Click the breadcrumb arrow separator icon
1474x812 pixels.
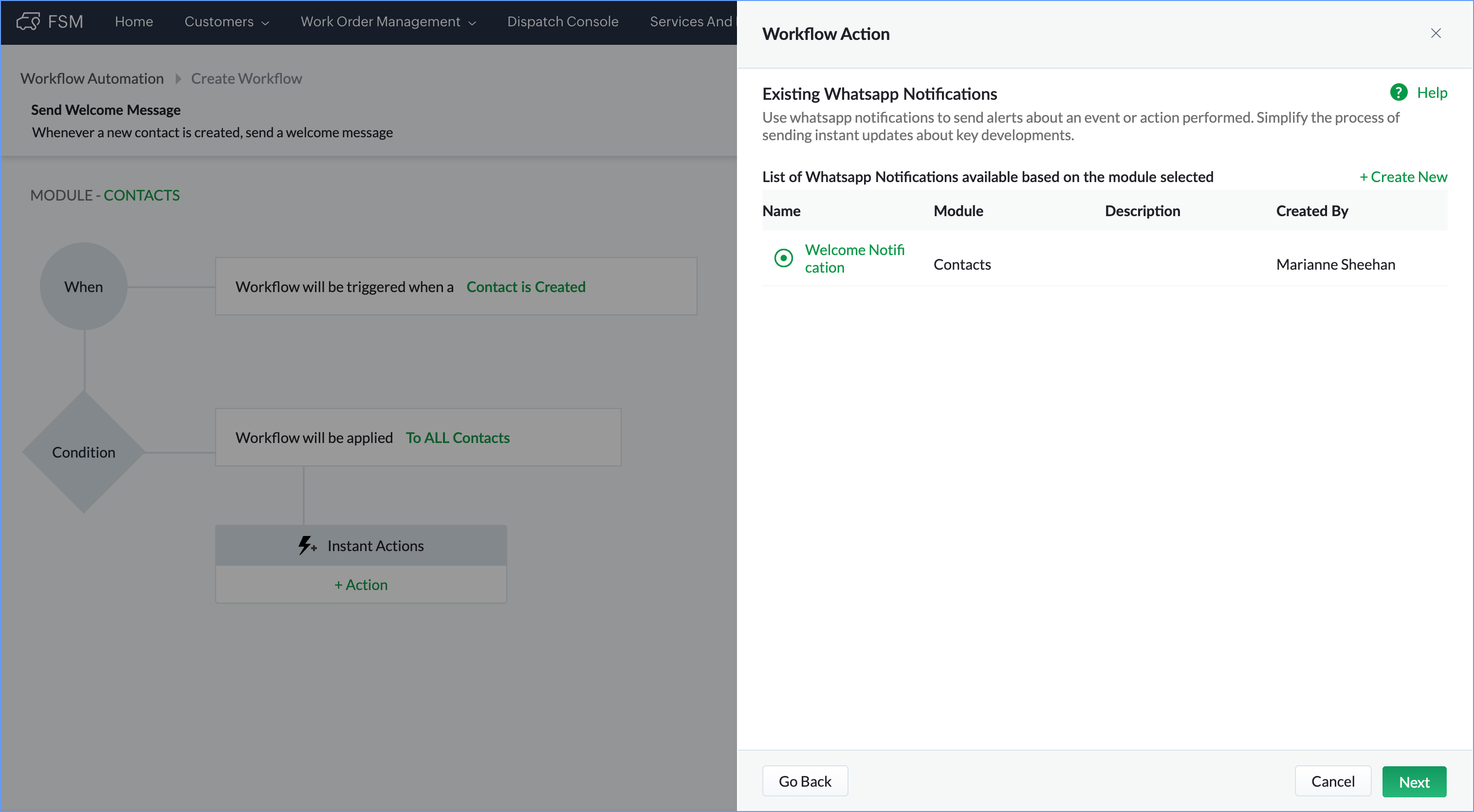(178, 78)
